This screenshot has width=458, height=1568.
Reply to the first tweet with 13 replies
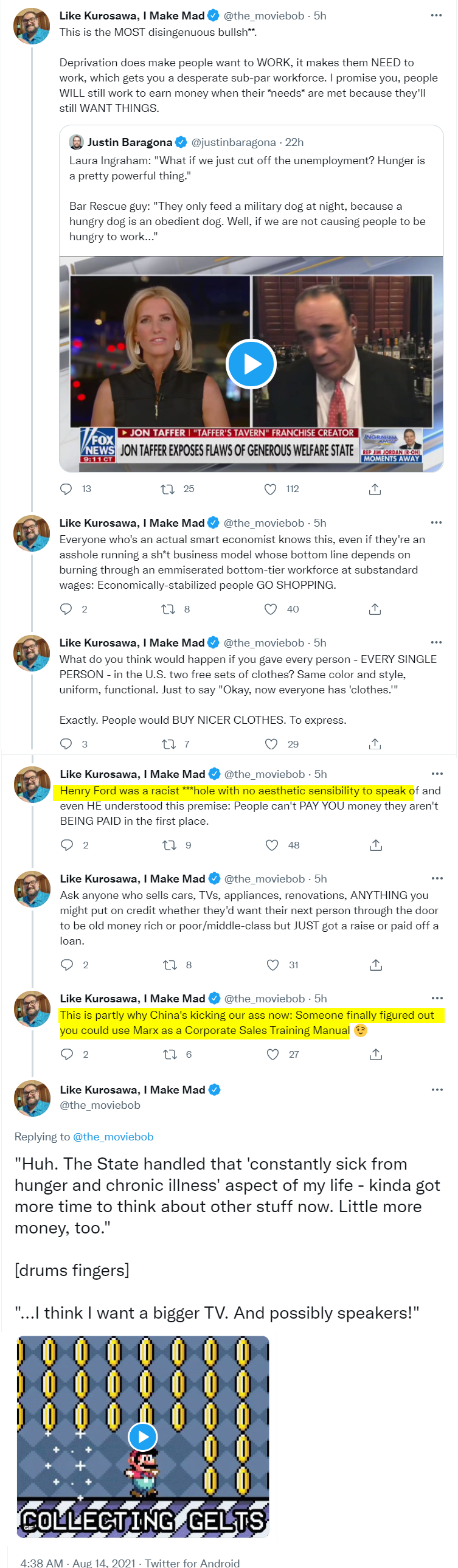pos(66,489)
